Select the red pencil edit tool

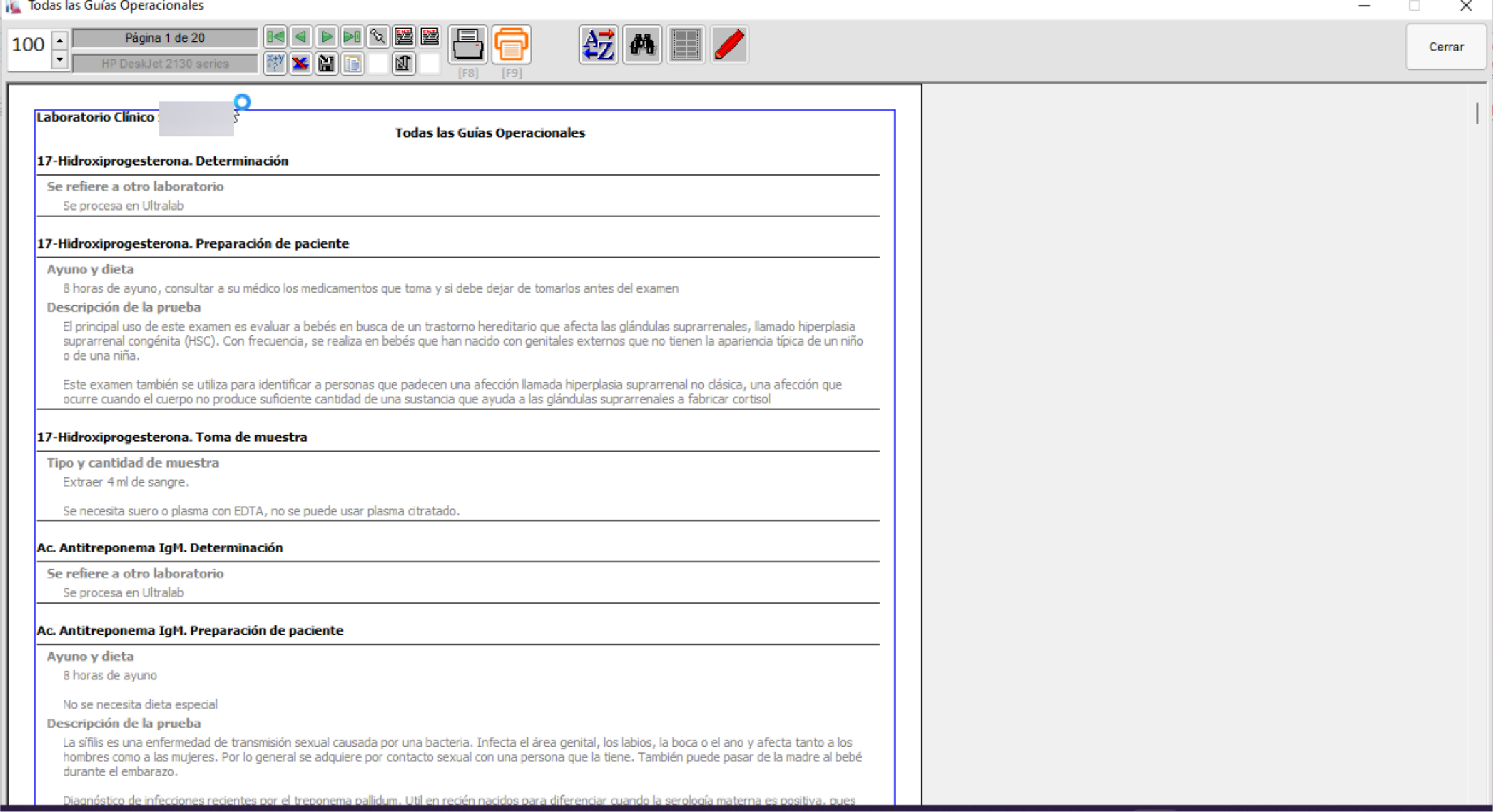729,45
